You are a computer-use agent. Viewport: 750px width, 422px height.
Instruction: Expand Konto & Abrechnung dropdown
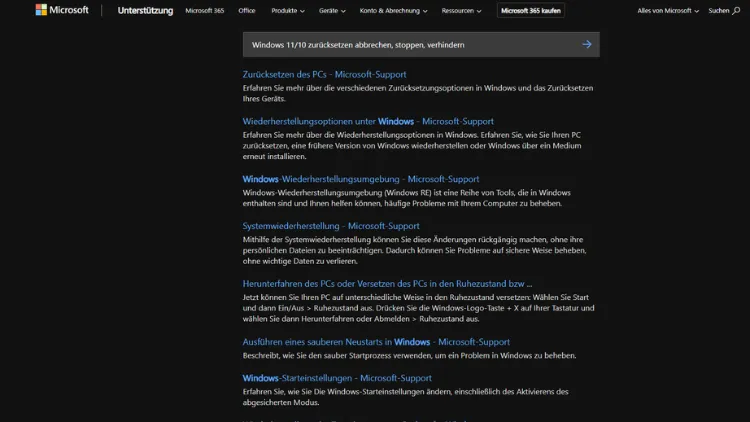(394, 11)
